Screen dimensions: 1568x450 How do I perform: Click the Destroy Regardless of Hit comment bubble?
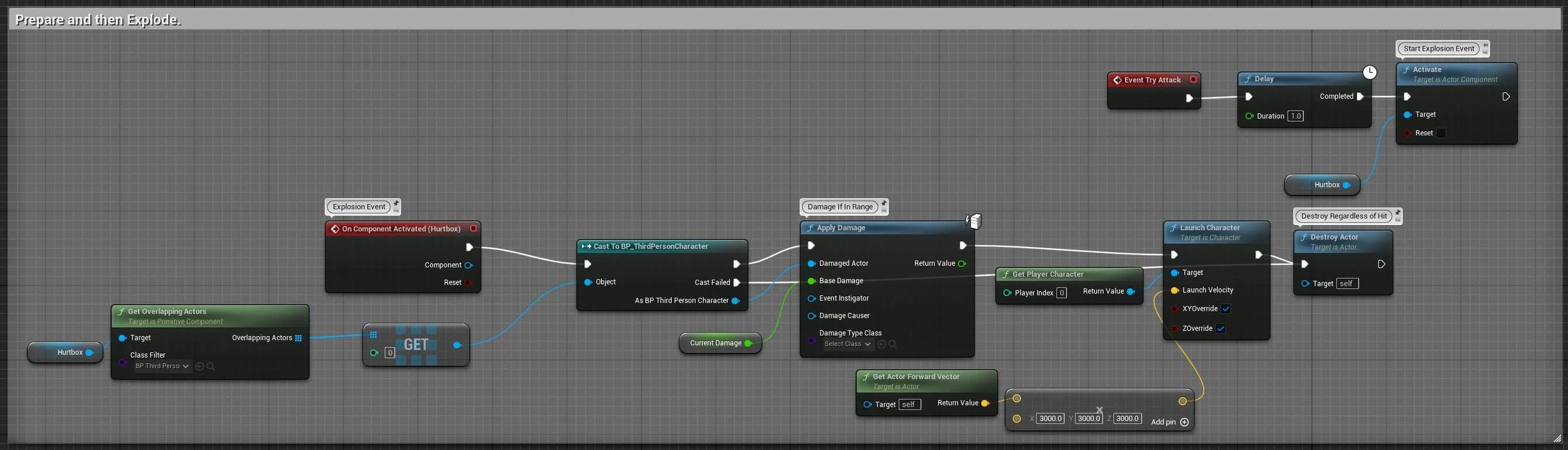(x=1343, y=216)
